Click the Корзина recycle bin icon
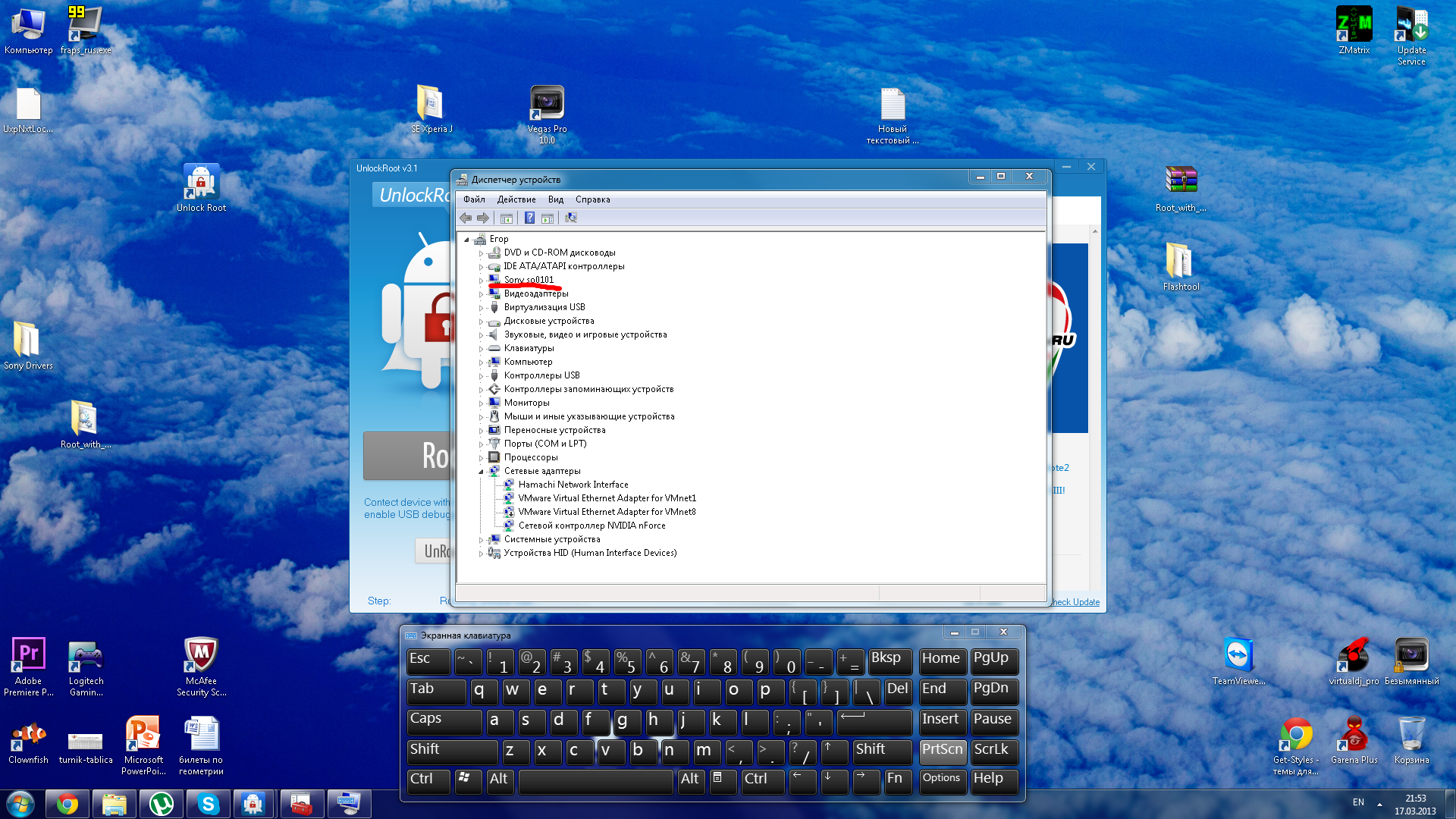Image resolution: width=1456 pixels, height=819 pixels. tap(1411, 740)
